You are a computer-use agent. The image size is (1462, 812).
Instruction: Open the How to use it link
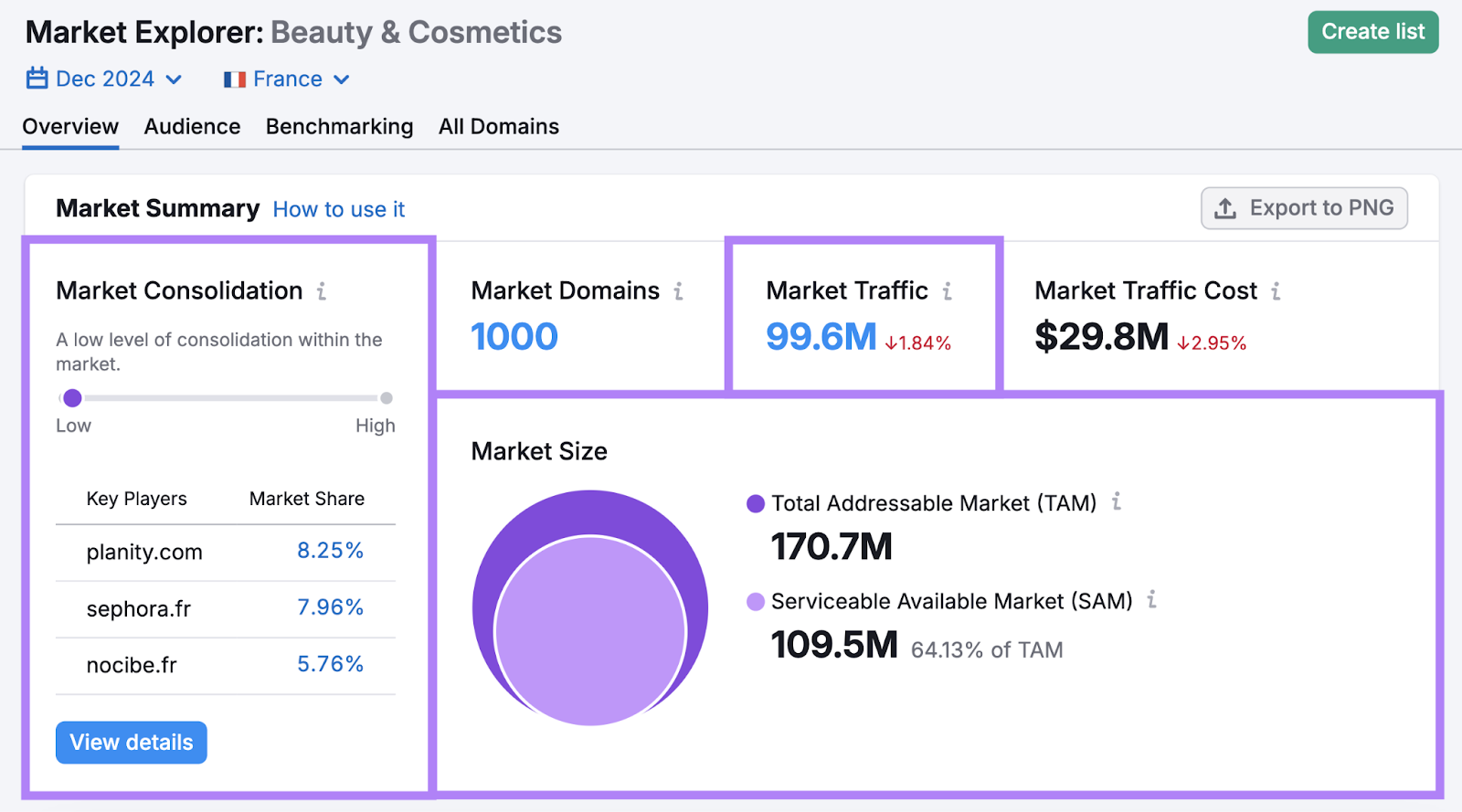pyautogui.click(x=338, y=210)
